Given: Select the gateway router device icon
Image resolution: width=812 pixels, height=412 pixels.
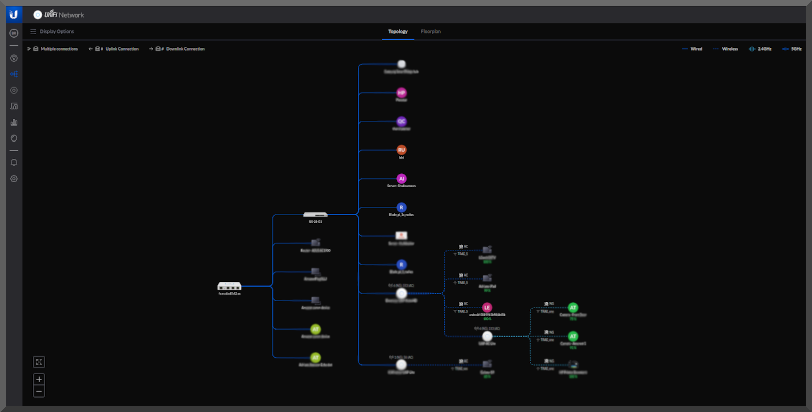Looking at the screenshot, I should tap(230, 286).
